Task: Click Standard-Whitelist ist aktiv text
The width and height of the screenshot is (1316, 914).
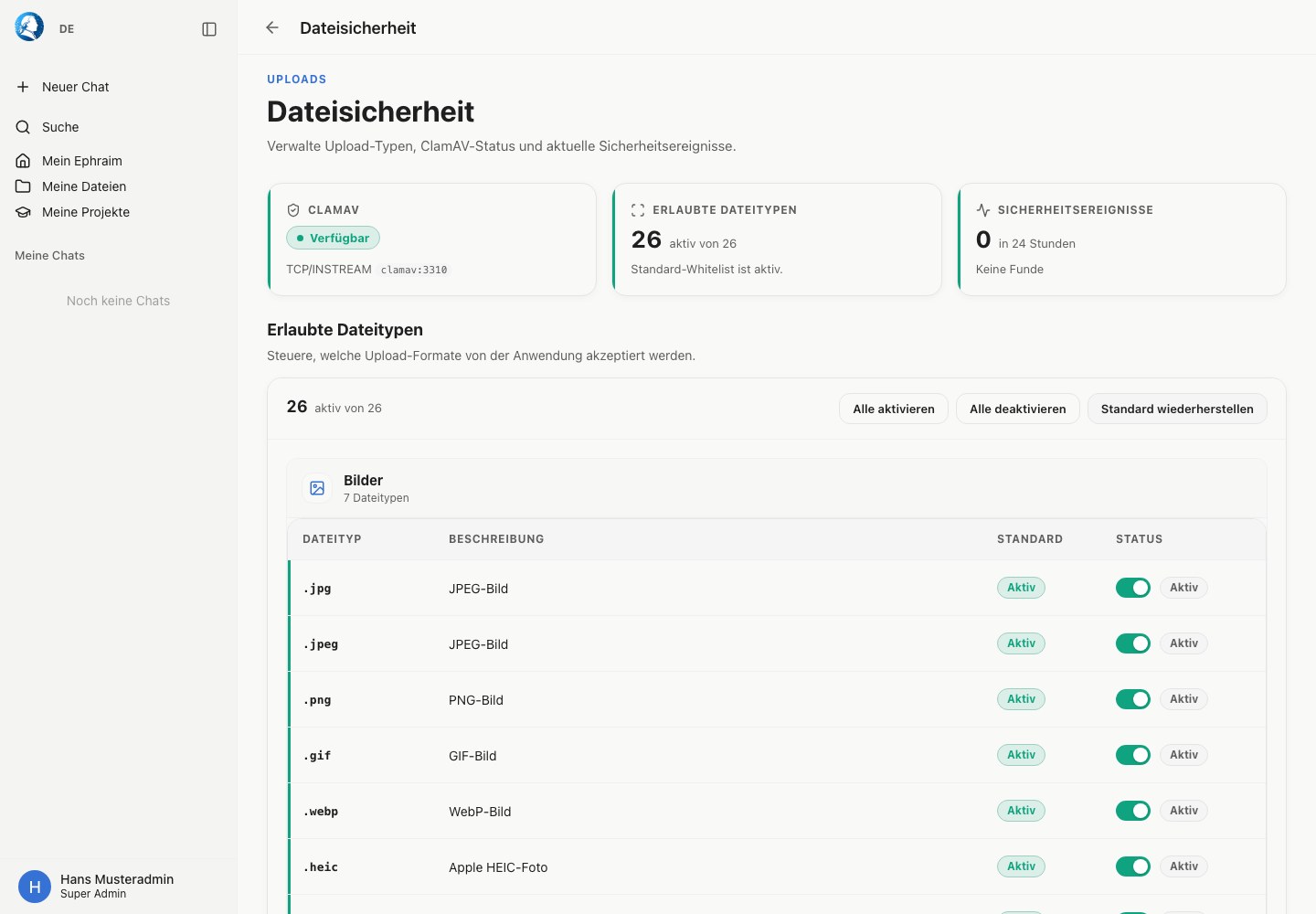Action: [x=706, y=270]
